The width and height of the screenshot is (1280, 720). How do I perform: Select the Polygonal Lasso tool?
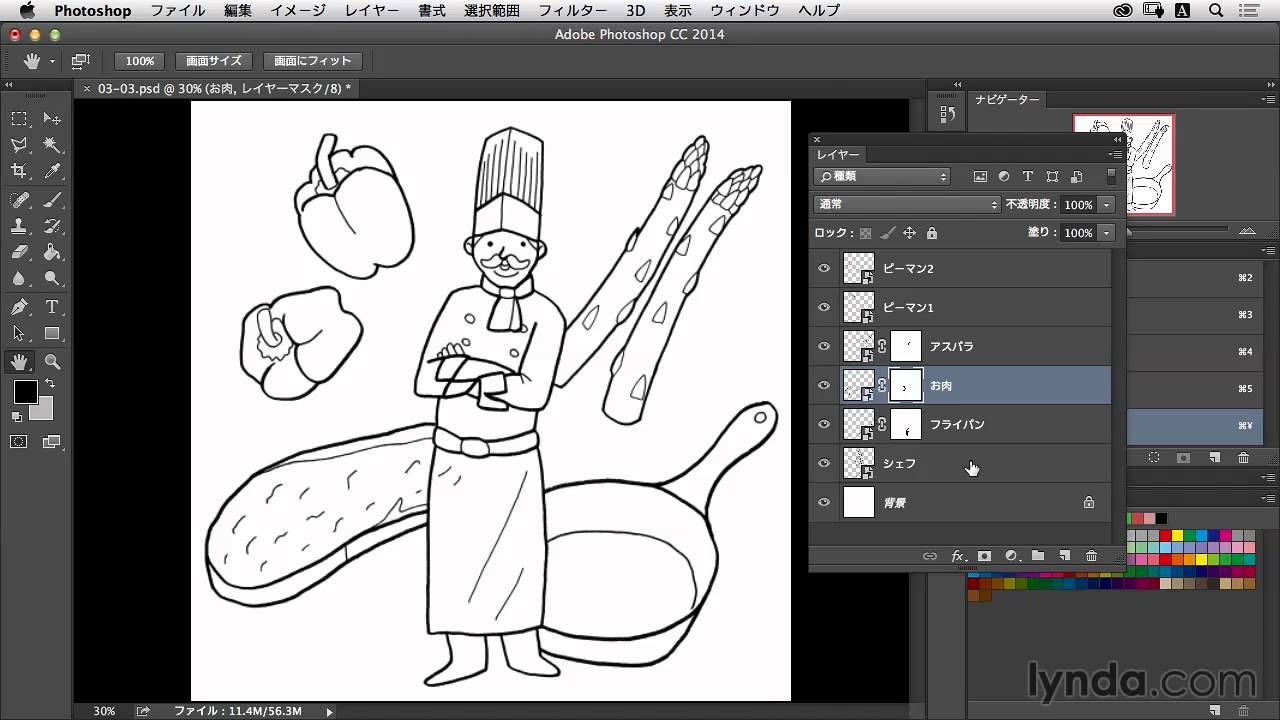coord(19,145)
